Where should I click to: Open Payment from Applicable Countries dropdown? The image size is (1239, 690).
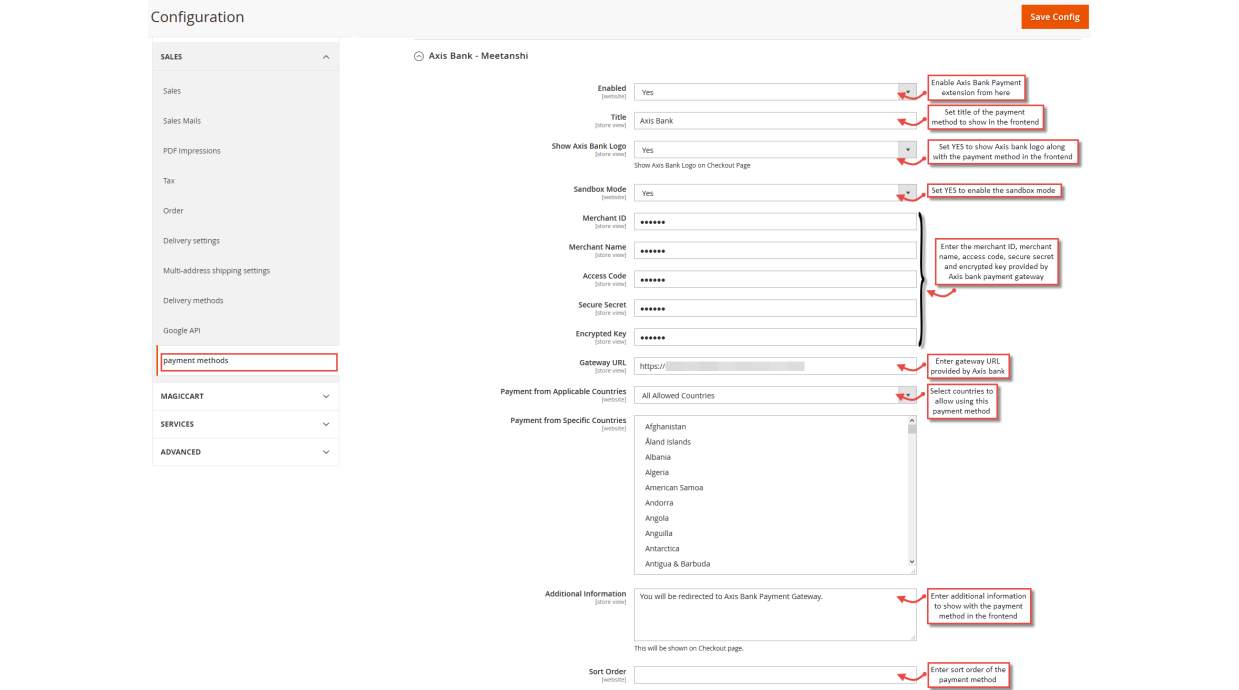click(x=775, y=395)
